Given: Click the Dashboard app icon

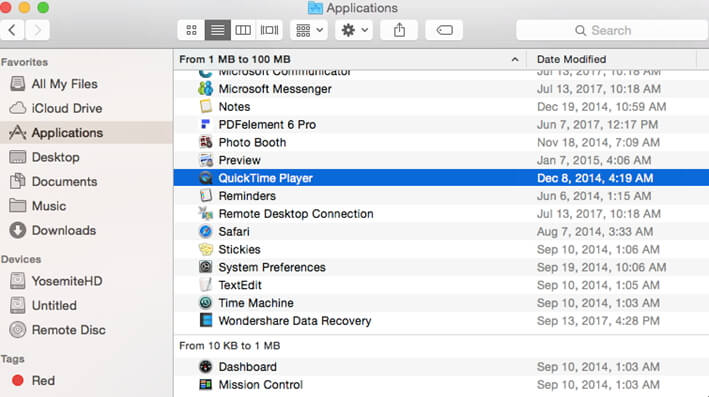Looking at the screenshot, I should click(x=205, y=366).
